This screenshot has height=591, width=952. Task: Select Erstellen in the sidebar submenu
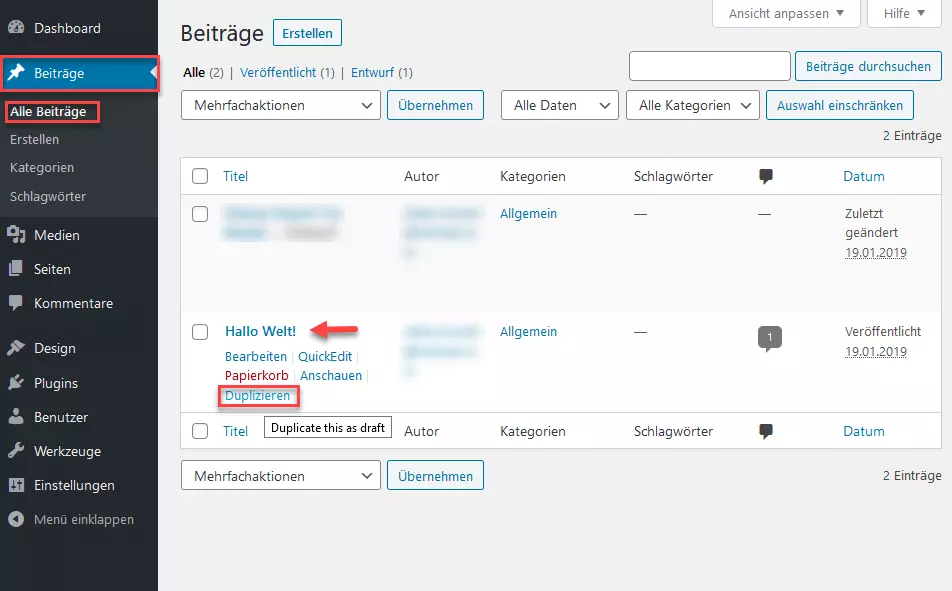pos(34,140)
